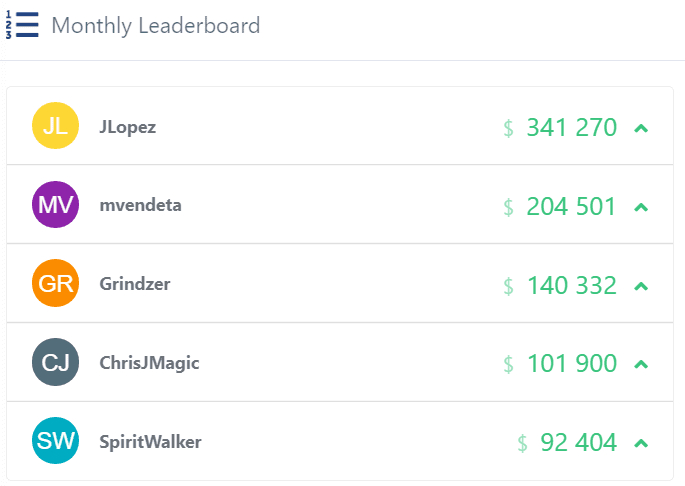Select the 204 501 earnings amount

pos(571,206)
